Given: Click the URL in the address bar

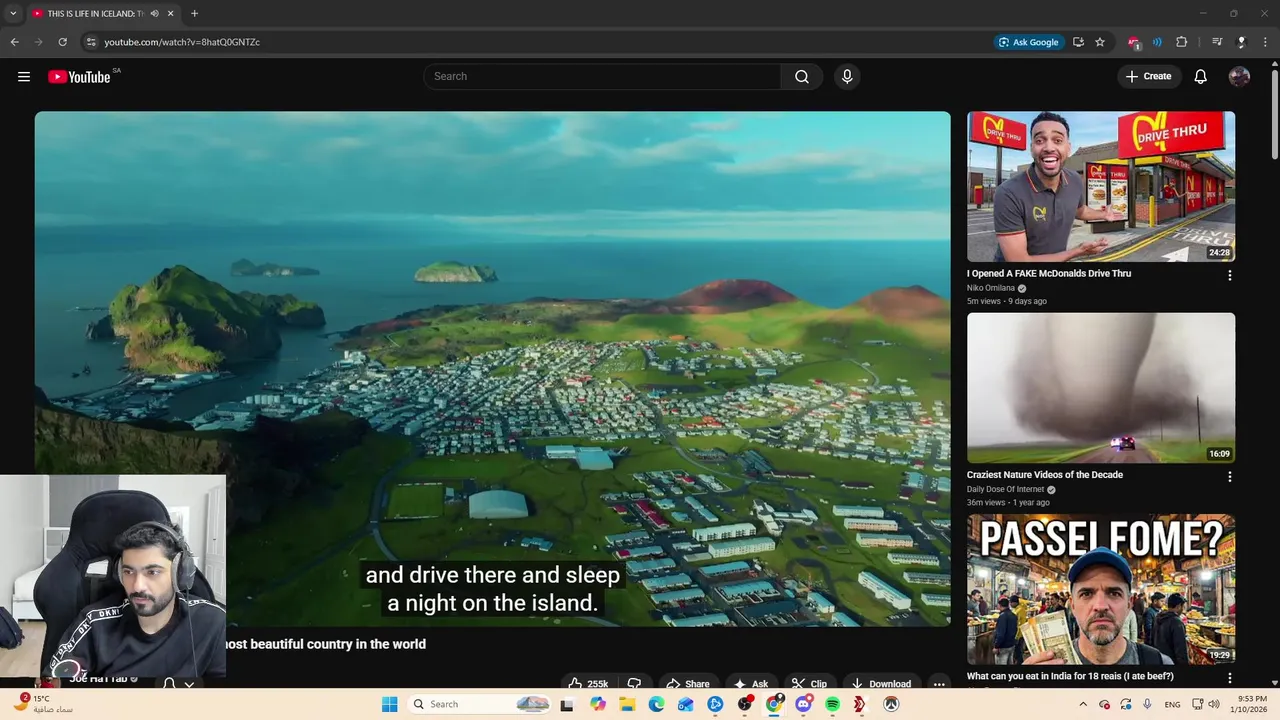Looking at the screenshot, I should (182, 42).
